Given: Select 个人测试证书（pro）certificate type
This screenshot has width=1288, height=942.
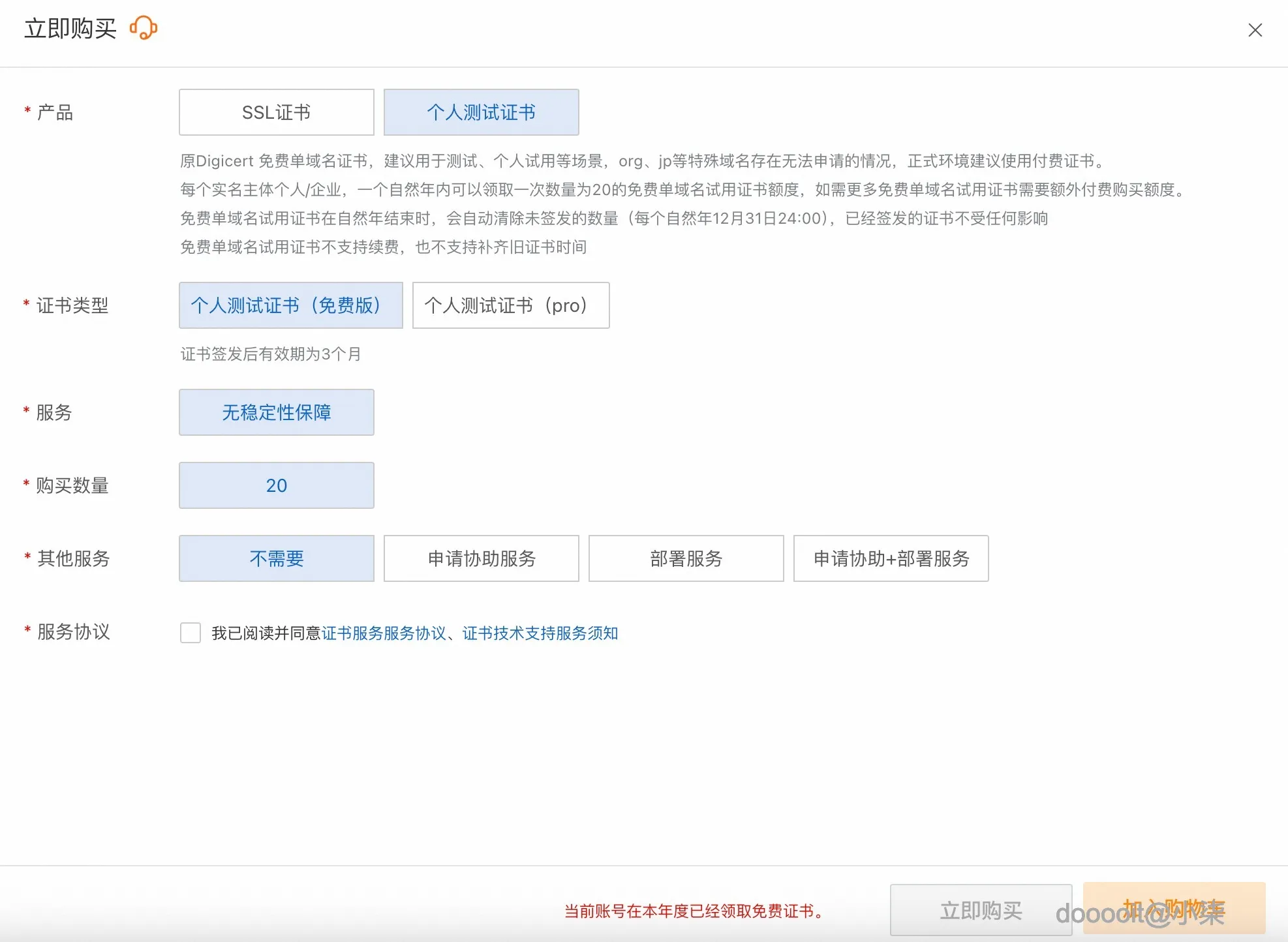Looking at the screenshot, I should 511,305.
